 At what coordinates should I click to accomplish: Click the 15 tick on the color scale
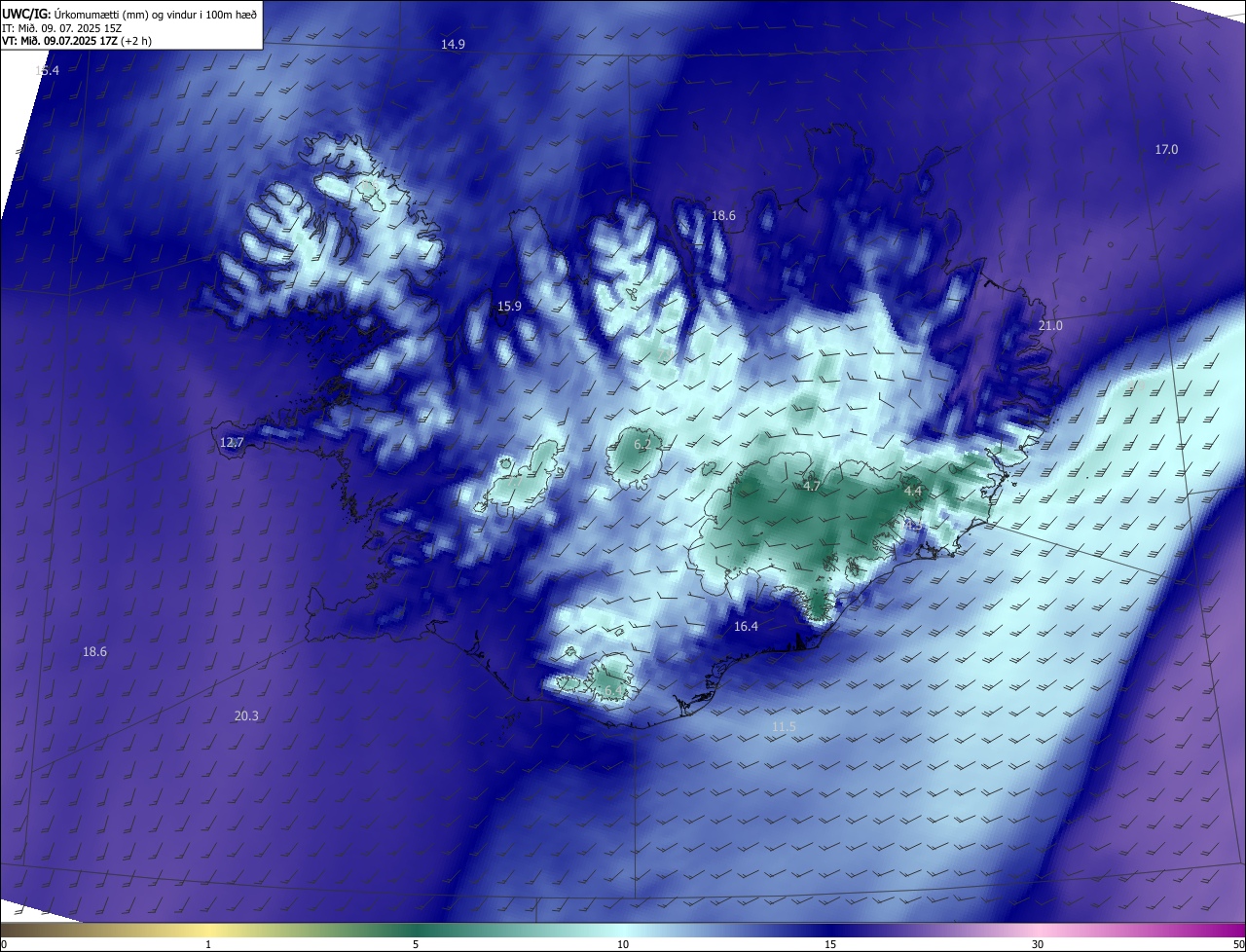pos(830,945)
